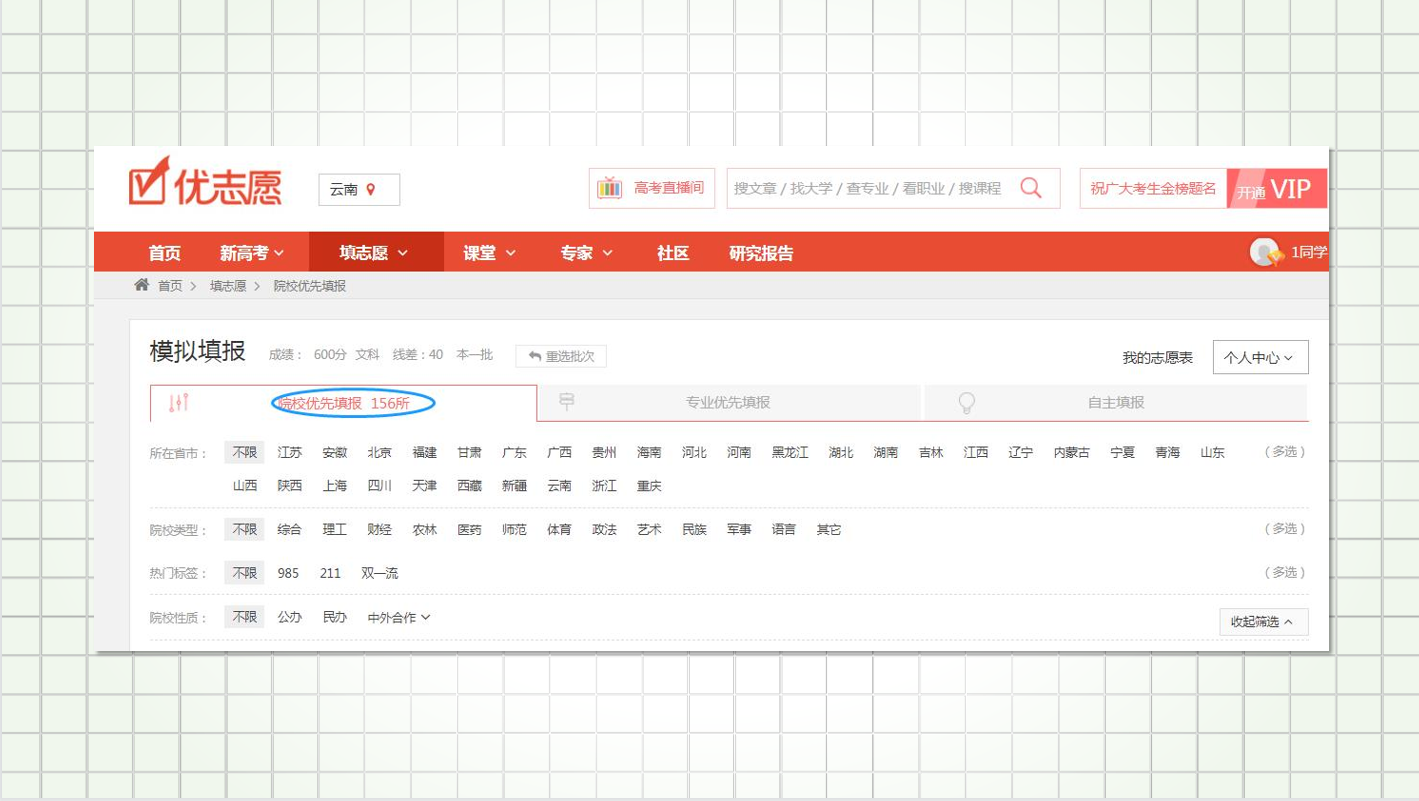This screenshot has width=1419, height=801.
Task: Expand the 中外合作 dropdown
Action: 398,617
